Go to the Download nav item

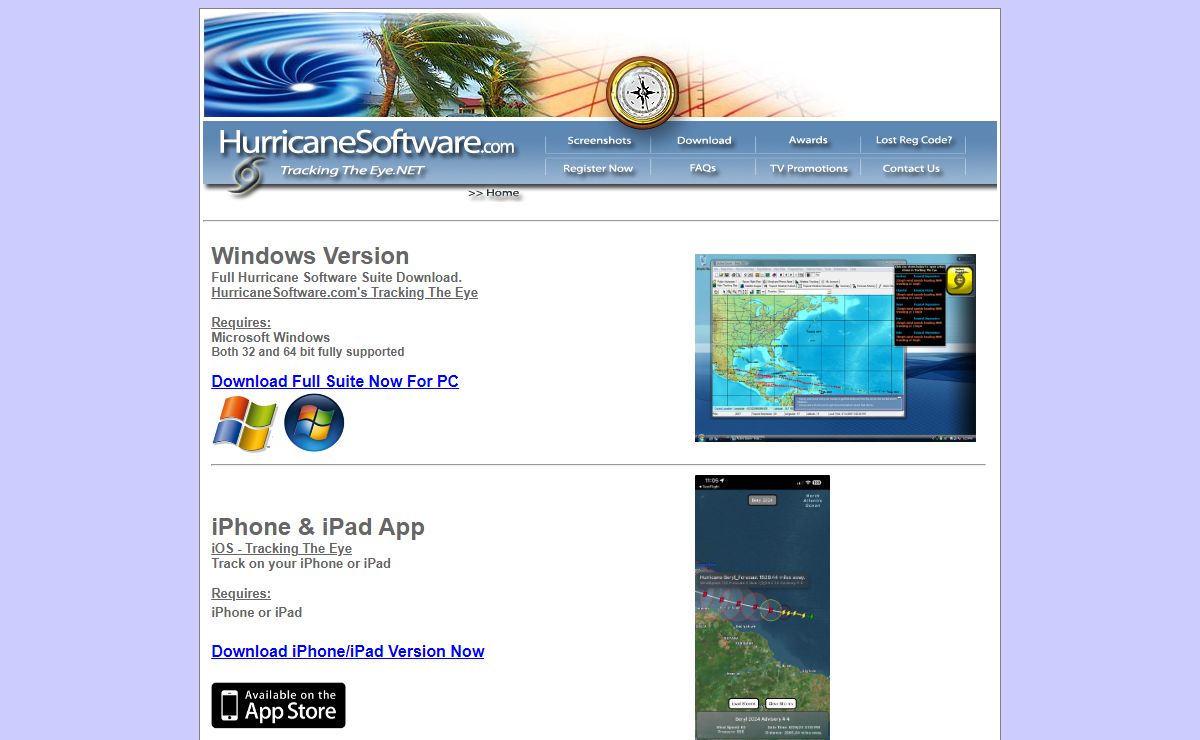pyautogui.click(x=704, y=141)
